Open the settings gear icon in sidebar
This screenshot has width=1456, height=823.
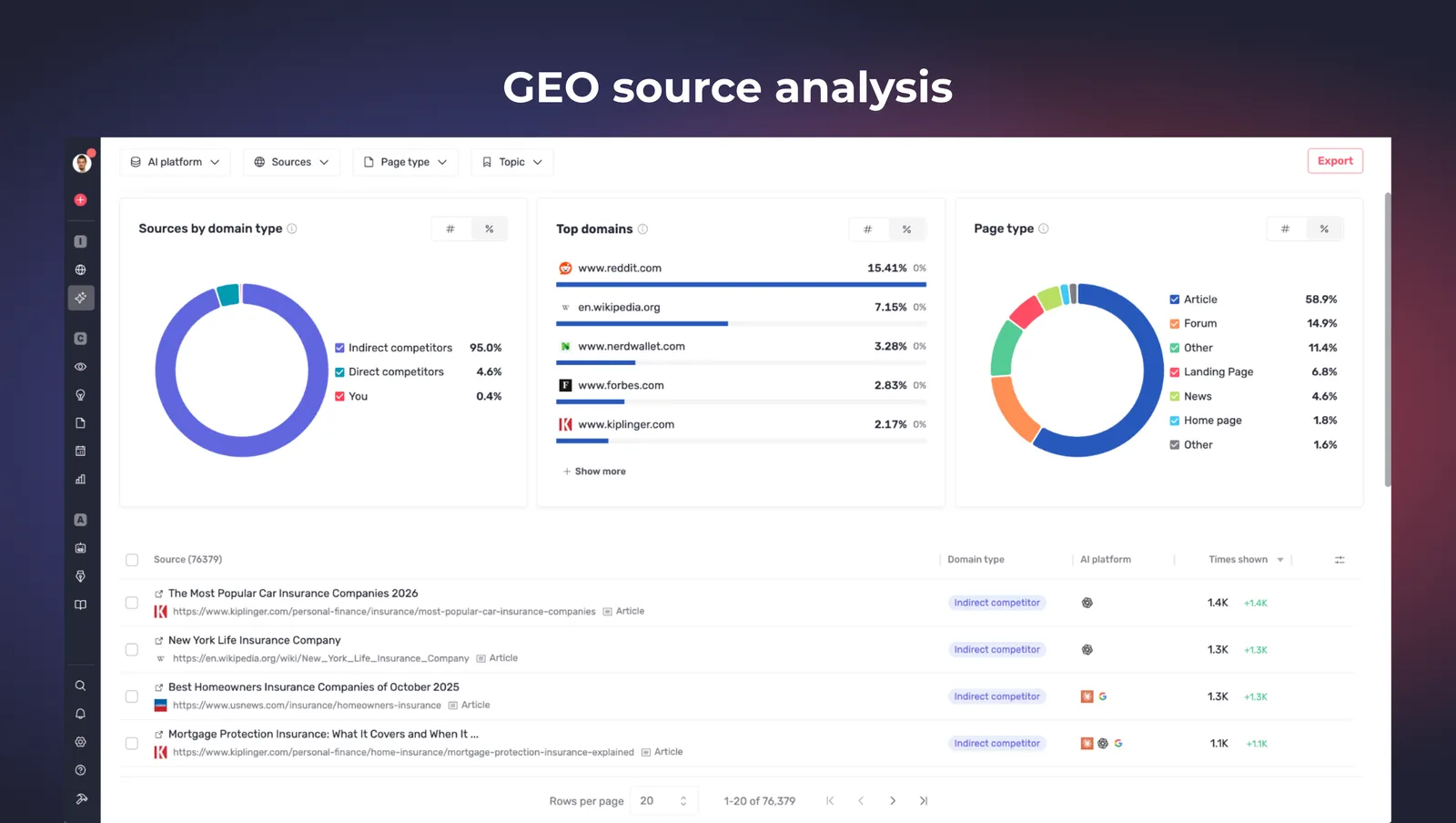(80, 742)
